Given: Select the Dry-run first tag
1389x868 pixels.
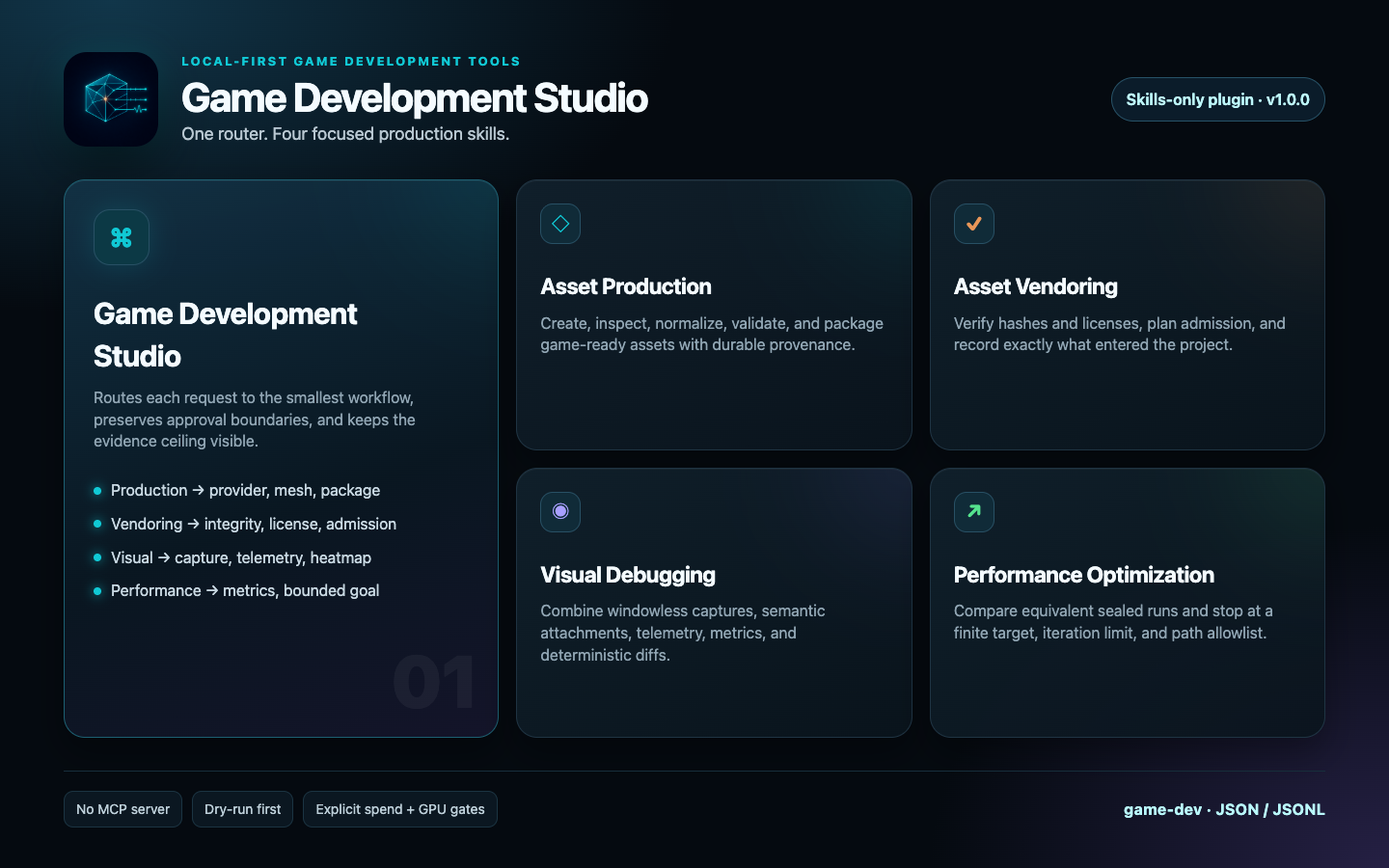Looking at the screenshot, I should tap(242, 809).
